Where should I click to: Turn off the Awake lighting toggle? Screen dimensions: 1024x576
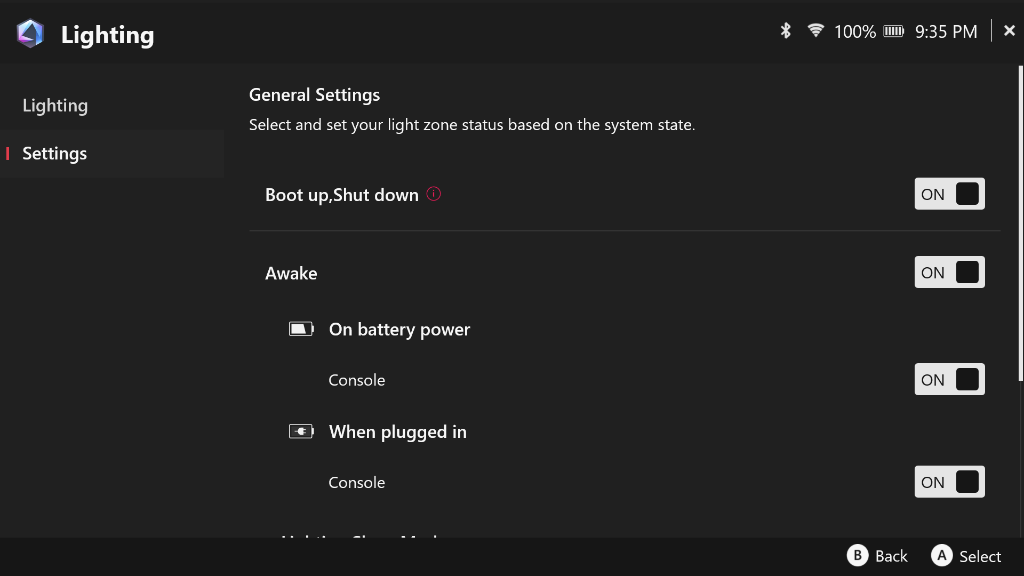949,273
